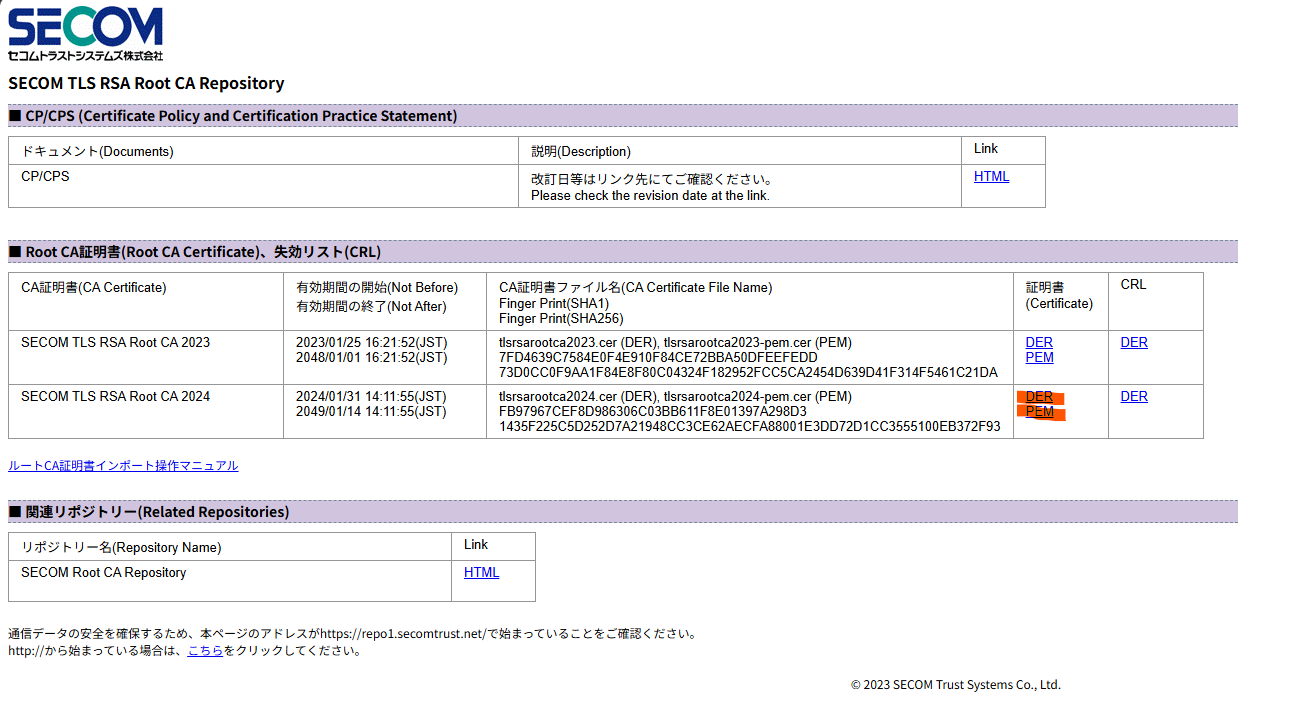Image resolution: width=1304 pixels, height=718 pixels.
Task: Download highlighted PEM certificate for Root CA 2024
Action: (x=1040, y=412)
